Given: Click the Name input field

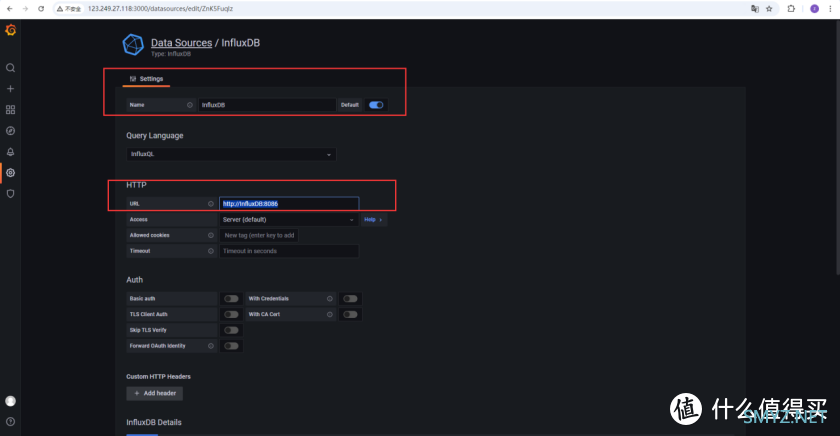Looking at the screenshot, I should click(267, 105).
